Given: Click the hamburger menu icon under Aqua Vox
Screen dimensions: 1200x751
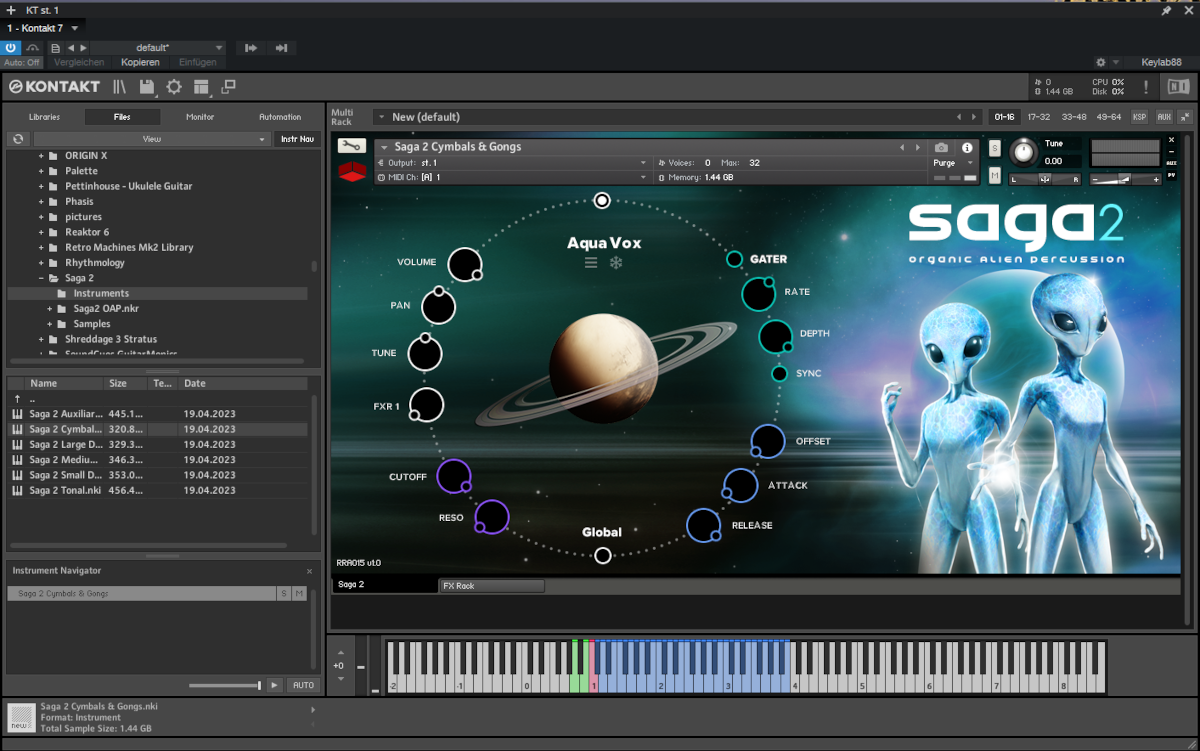Looking at the screenshot, I should pos(591,262).
